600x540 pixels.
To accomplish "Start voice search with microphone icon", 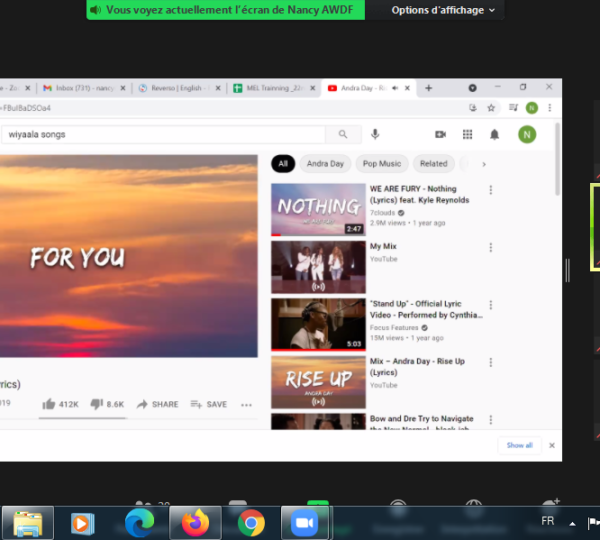I will click(x=375, y=134).
